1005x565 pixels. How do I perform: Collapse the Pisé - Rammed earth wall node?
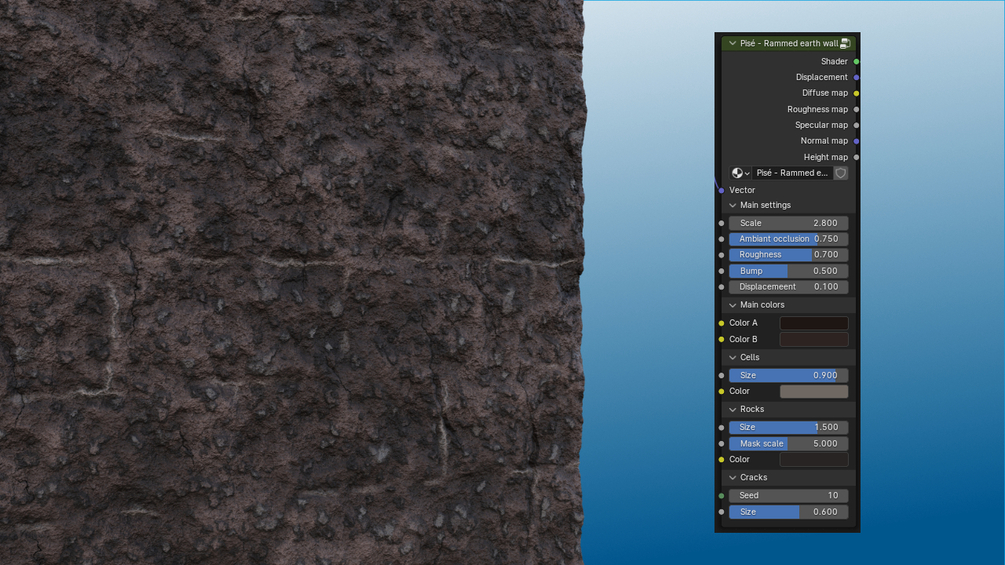732,44
